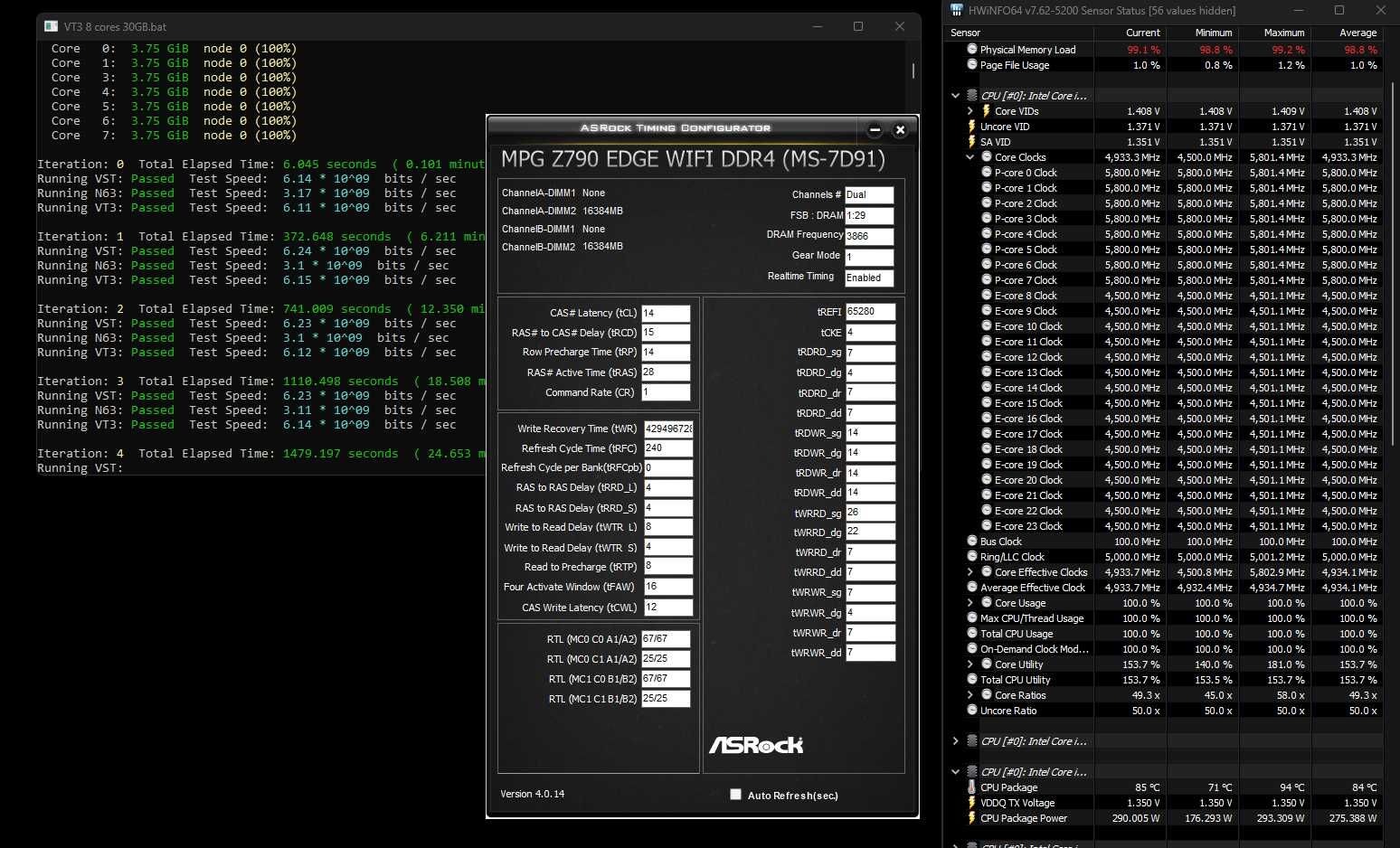Screen dimensions: 1400x848
Task: Click the CPU Package thermometer icon
Action: pos(972,787)
